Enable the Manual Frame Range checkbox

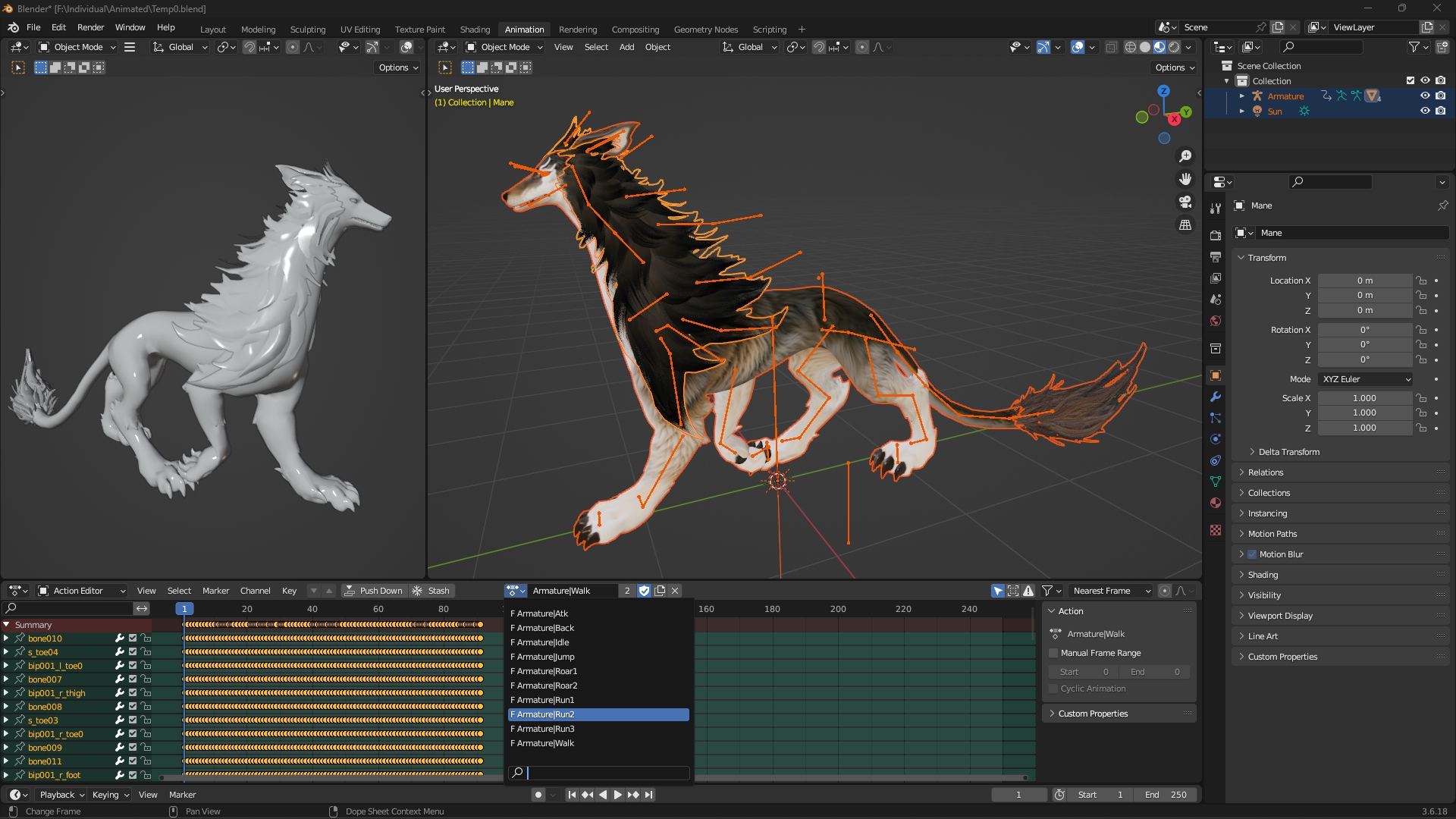pyautogui.click(x=1053, y=653)
